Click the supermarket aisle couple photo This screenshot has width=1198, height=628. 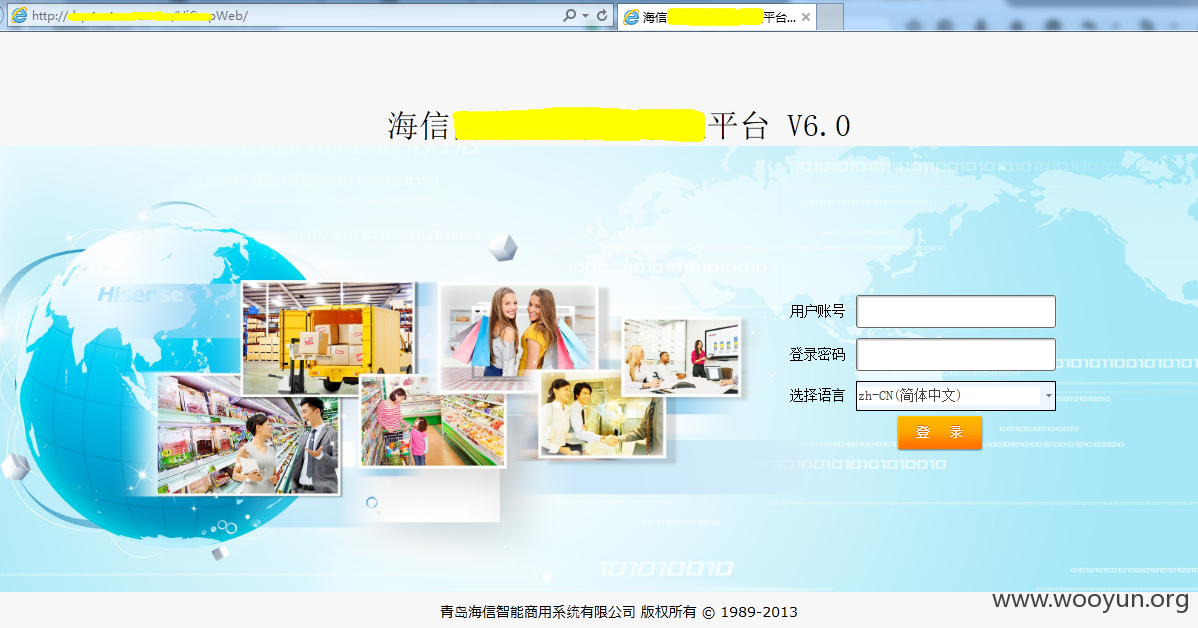click(248, 435)
